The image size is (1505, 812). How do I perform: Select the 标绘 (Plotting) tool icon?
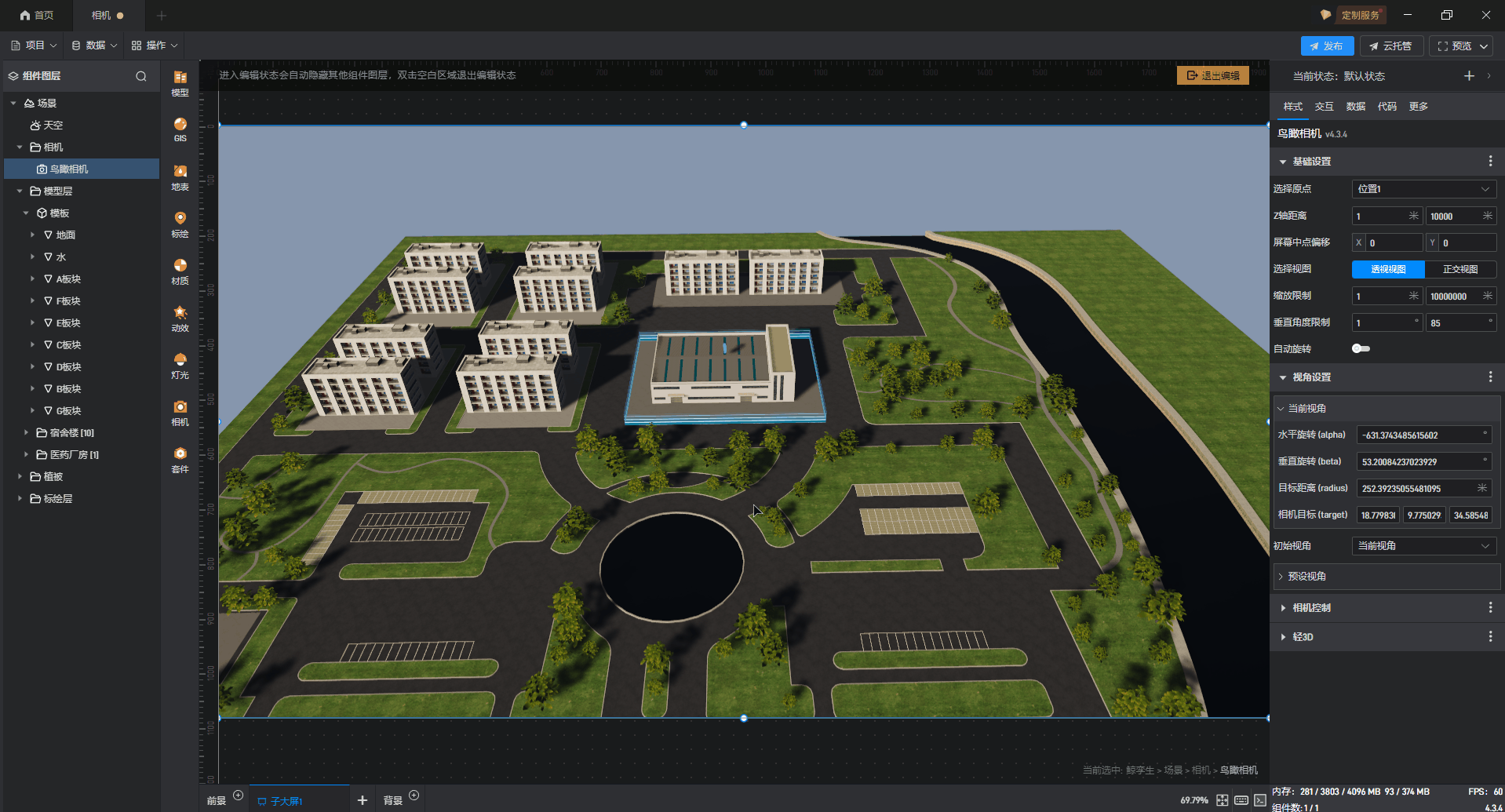pyautogui.click(x=180, y=223)
